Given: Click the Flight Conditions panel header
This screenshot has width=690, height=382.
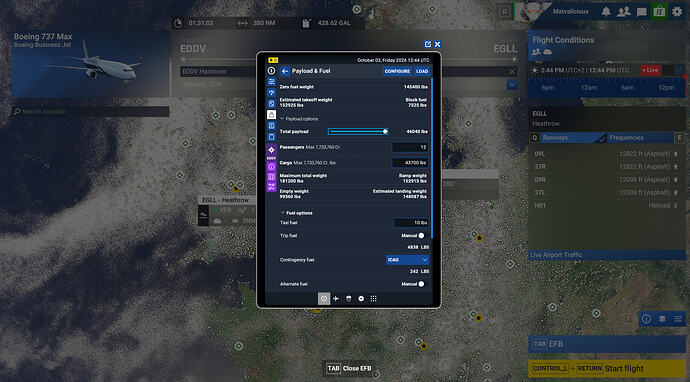Looking at the screenshot, I should click(x=607, y=45).
